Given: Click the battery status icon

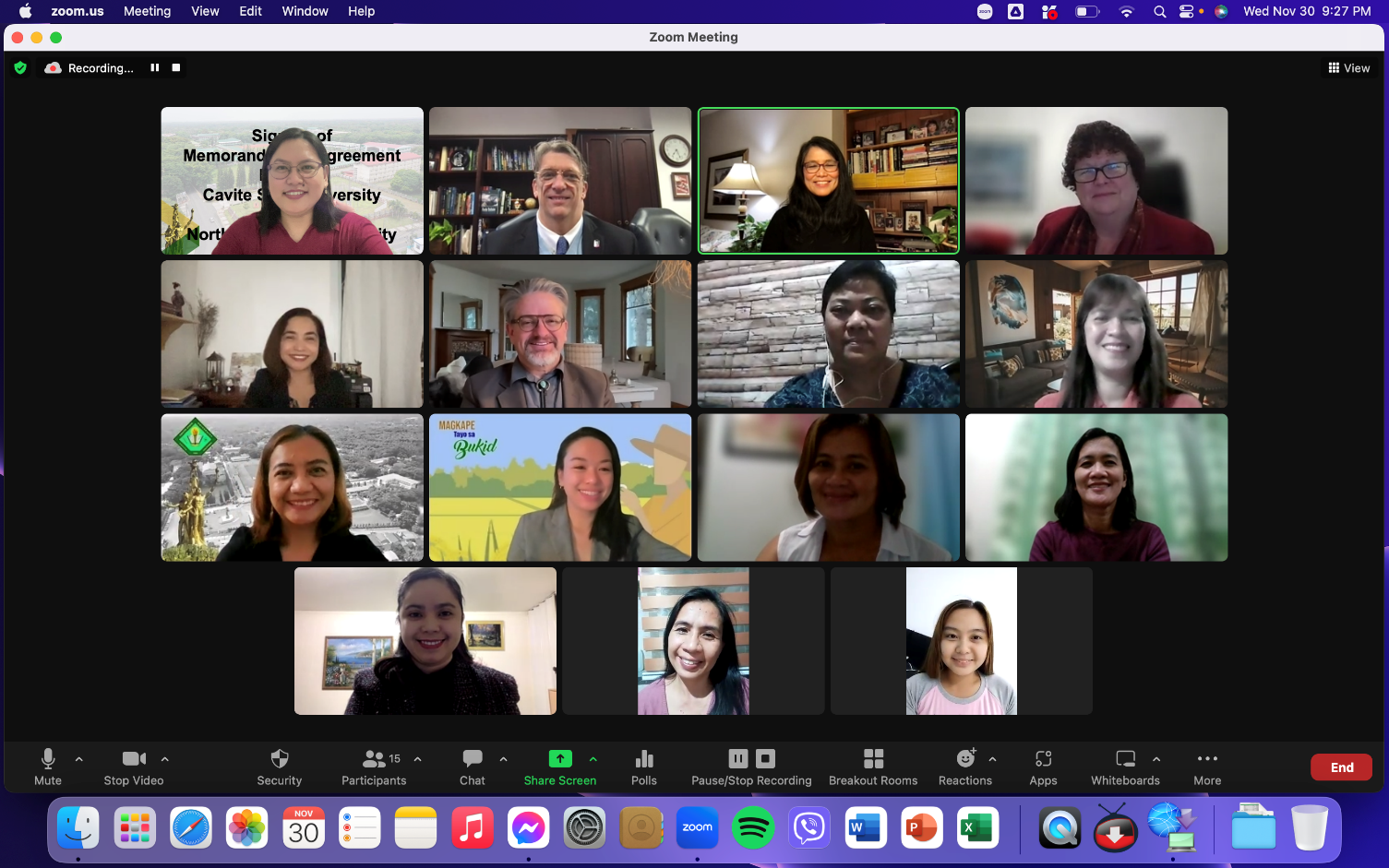Looking at the screenshot, I should [x=1087, y=11].
